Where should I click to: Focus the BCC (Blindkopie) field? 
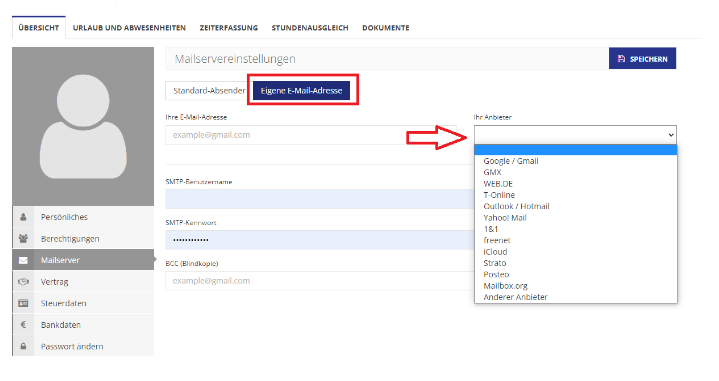pyautogui.click(x=320, y=281)
